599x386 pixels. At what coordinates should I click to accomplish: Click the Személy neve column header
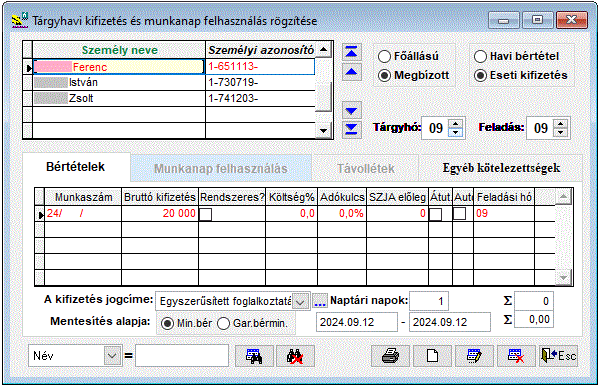tap(119, 50)
